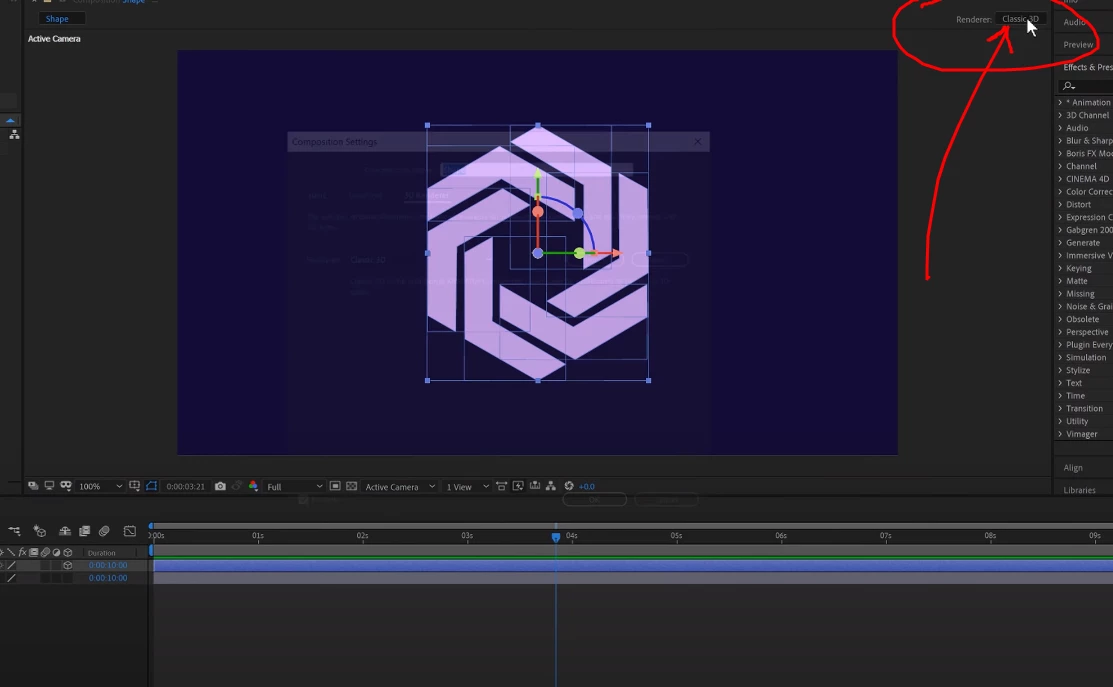This screenshot has height=687, width=1113.
Task: Click the second layer's 0:00:10:00 duration
Action: point(108,578)
